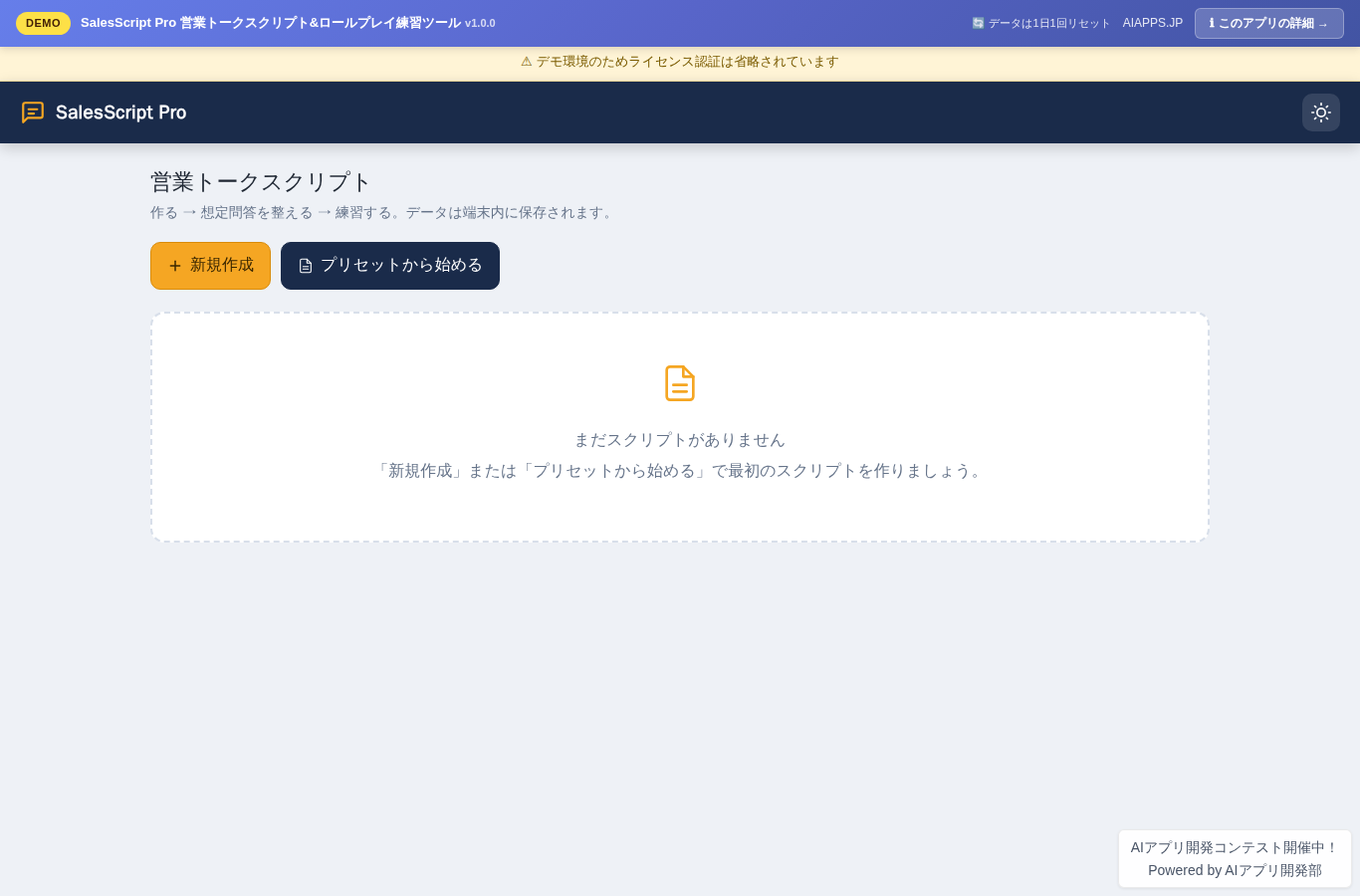Click the SalesScript Pro chat logo icon
The image size is (1360, 896).
(33, 112)
